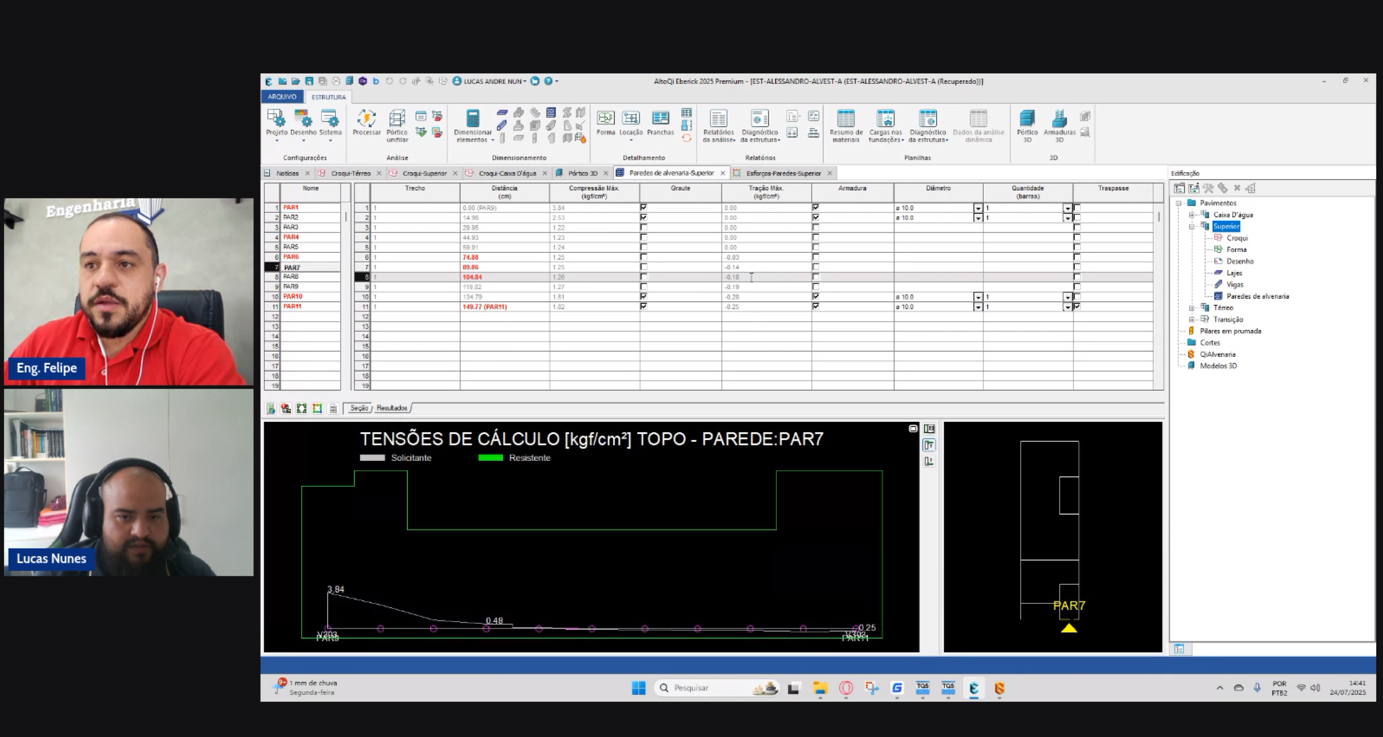The image size is (1383, 737).
Task: Select Paredes de alvenaria in tree
Action: pos(1257,296)
